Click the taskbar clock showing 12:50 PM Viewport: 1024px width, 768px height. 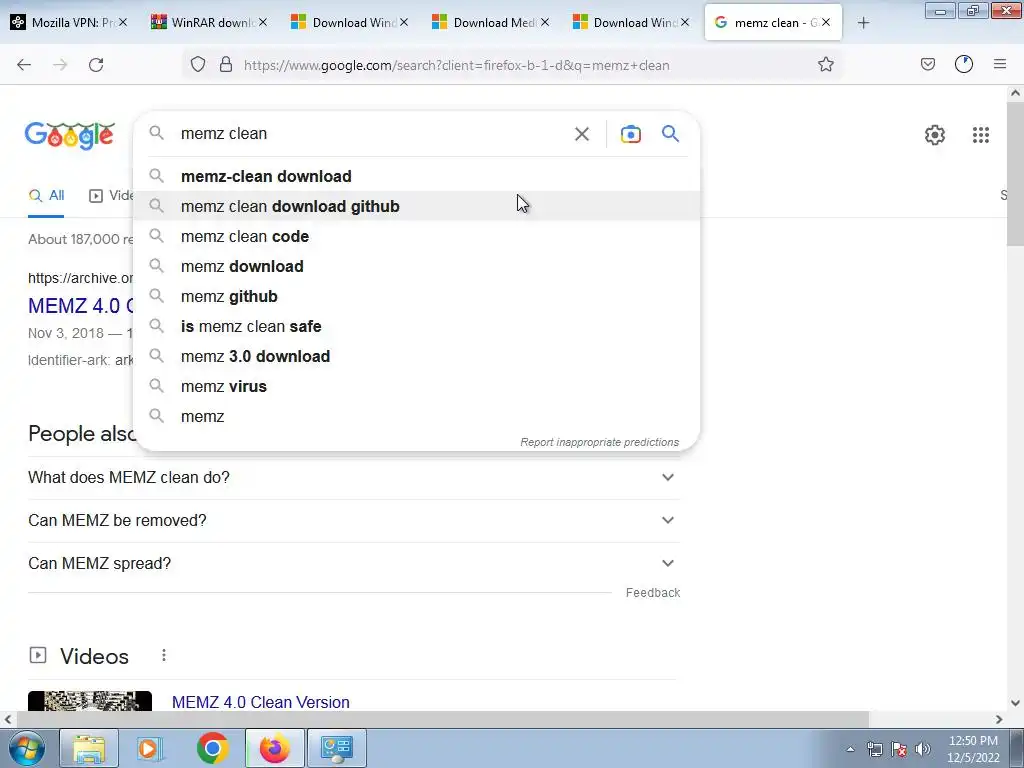click(x=973, y=749)
